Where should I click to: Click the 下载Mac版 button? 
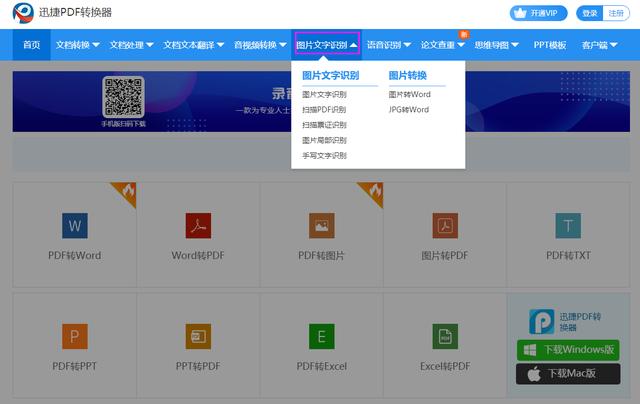tap(568, 374)
